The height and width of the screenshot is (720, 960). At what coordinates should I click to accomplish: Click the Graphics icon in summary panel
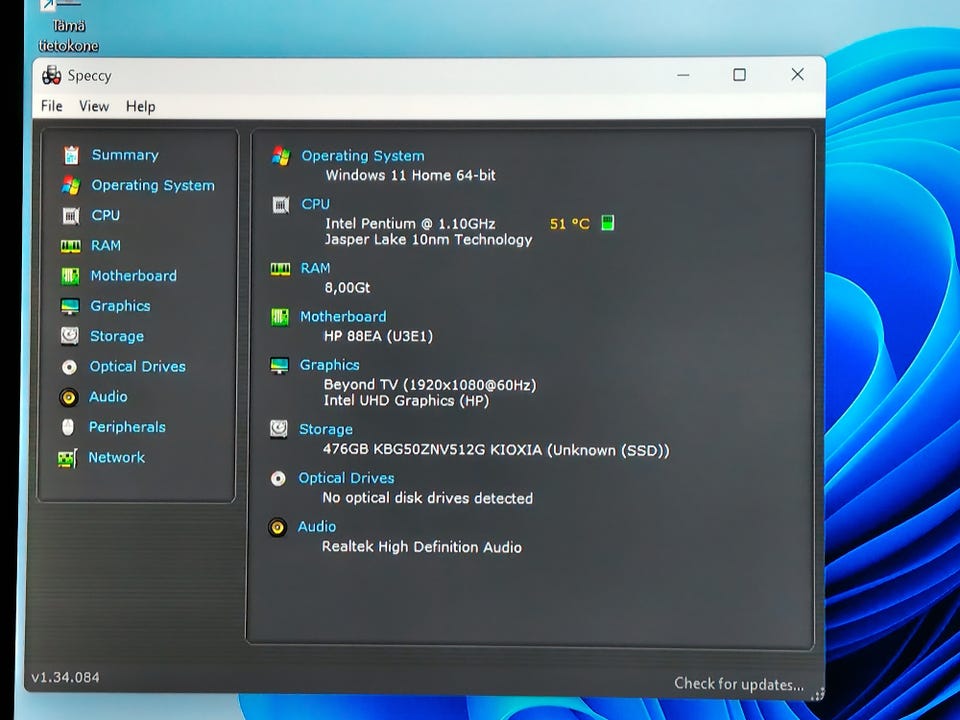tap(279, 366)
